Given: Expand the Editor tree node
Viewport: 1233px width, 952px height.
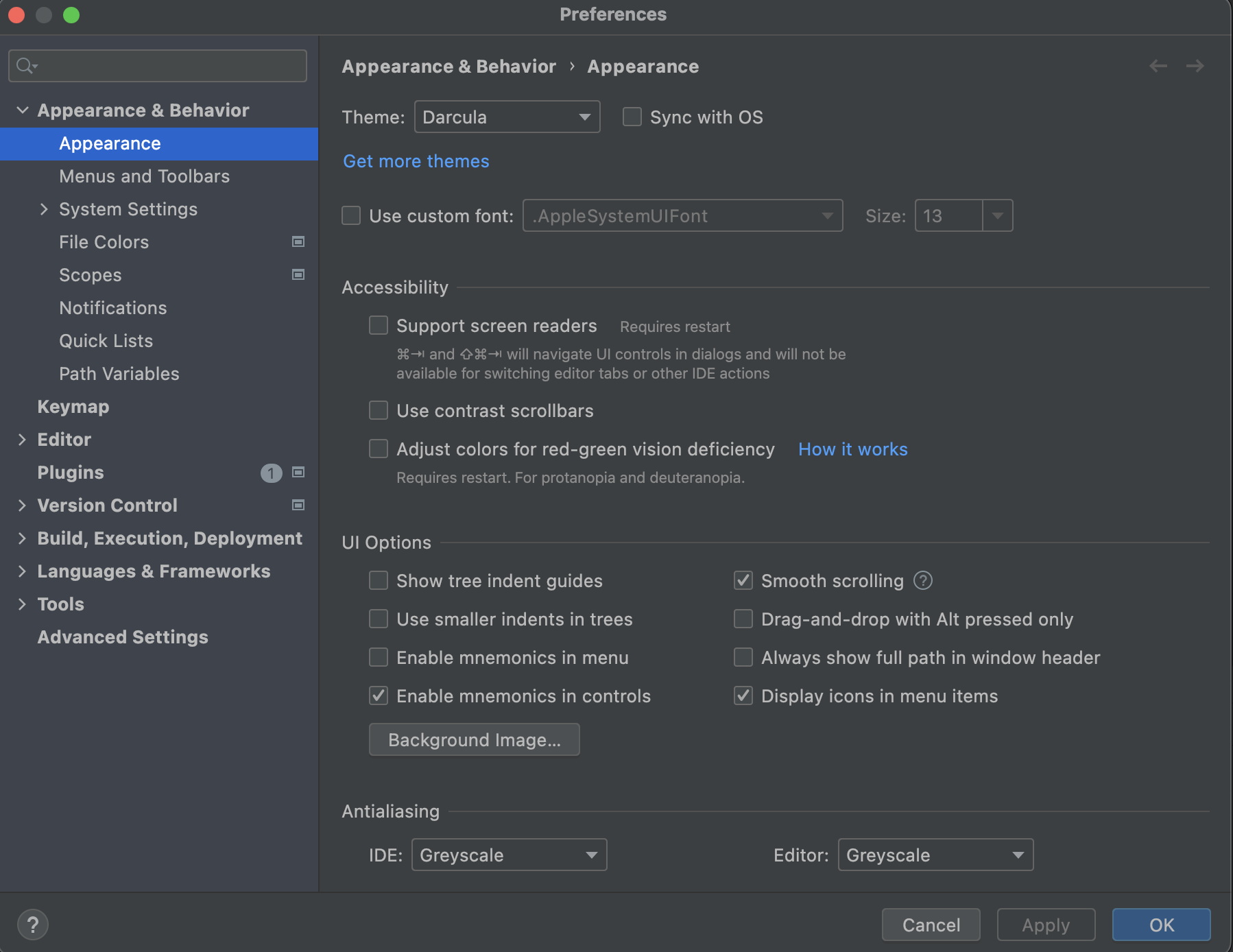Looking at the screenshot, I should (x=22, y=439).
